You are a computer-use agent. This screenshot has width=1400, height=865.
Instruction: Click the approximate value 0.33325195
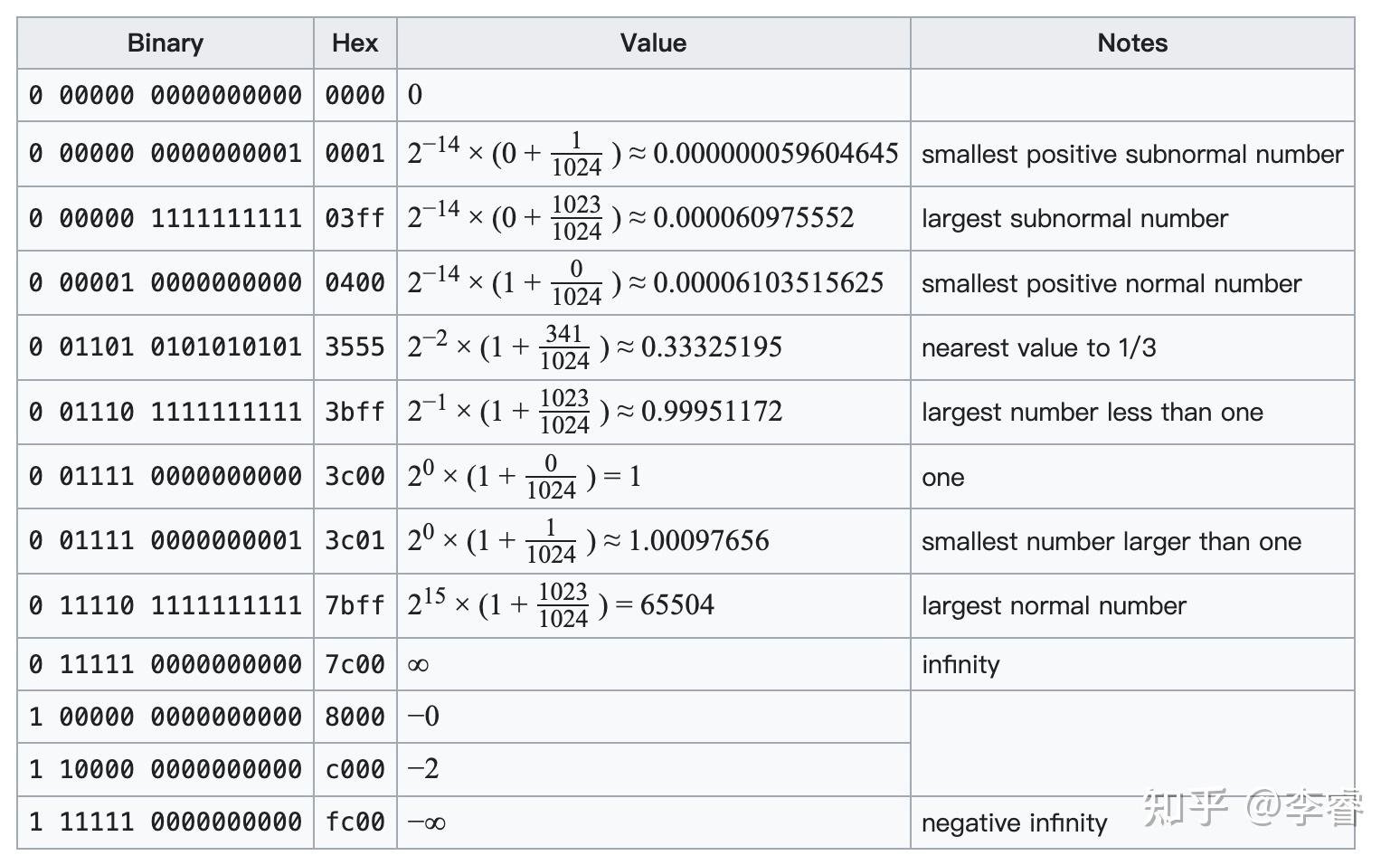pos(711,347)
